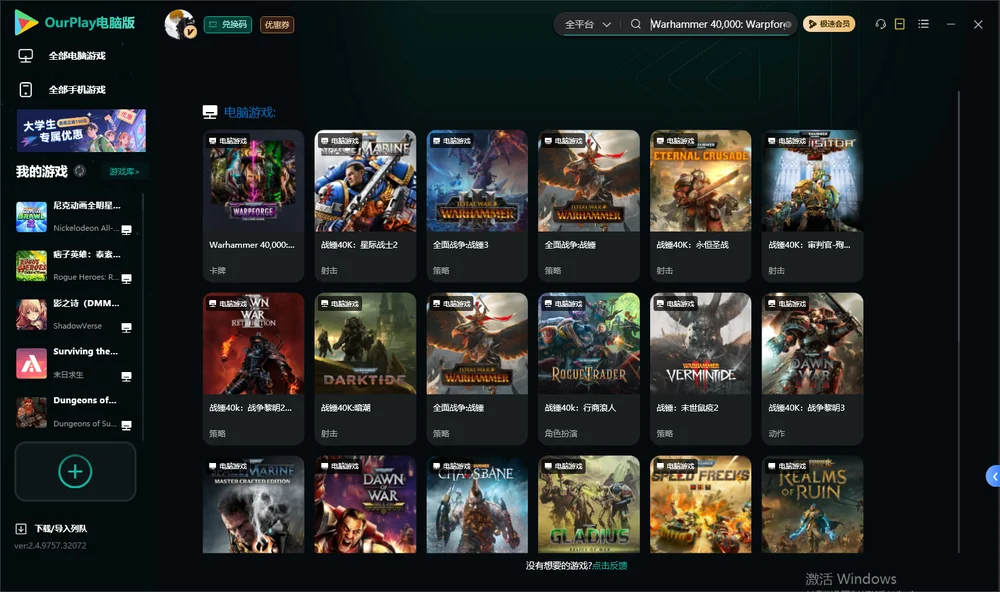Image resolution: width=1000 pixels, height=592 pixels.
Task: Open 下载/导入列队 download queue
Action: 61,528
